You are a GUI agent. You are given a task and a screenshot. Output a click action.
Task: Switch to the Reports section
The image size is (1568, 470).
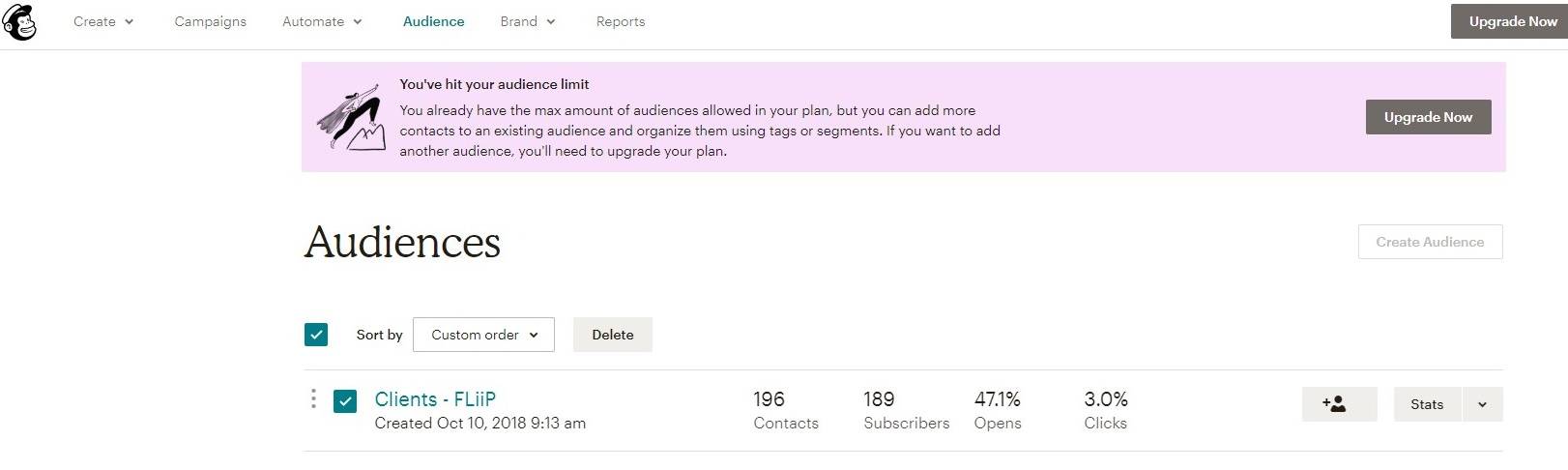pos(621,21)
